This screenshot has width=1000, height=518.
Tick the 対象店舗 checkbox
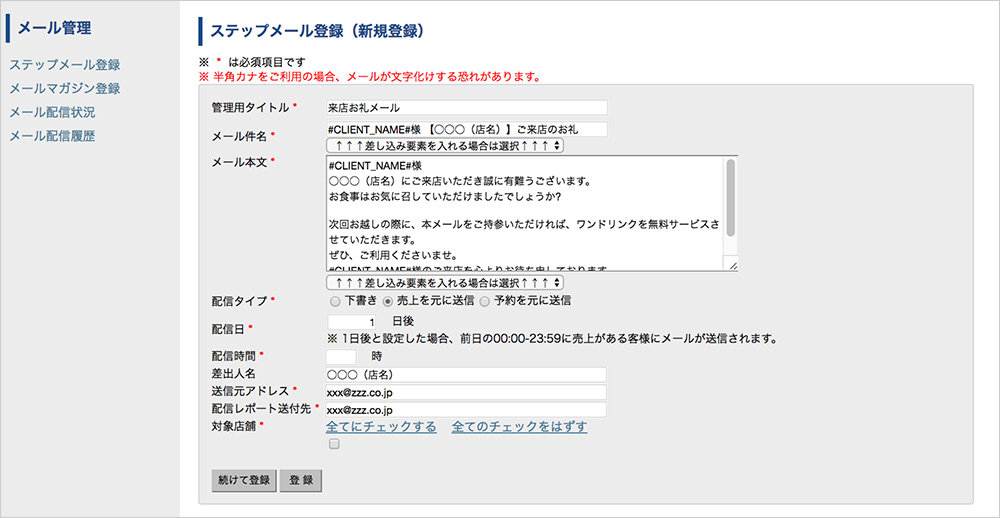334,444
